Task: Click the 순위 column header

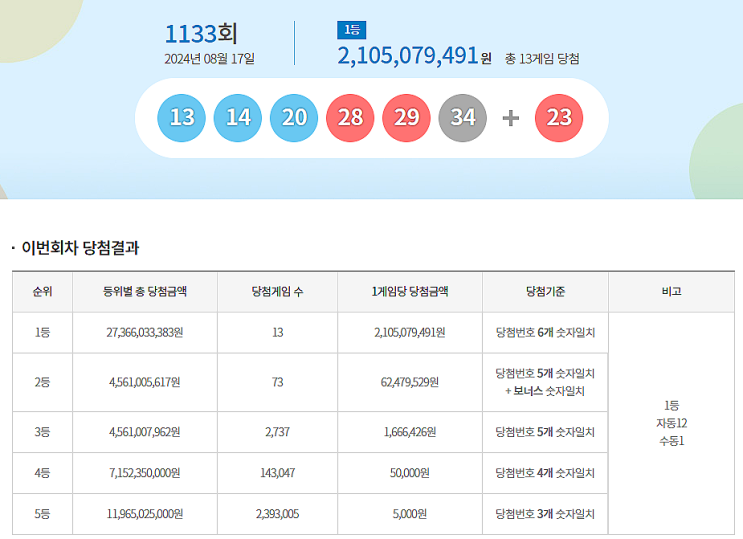Action: (42, 292)
